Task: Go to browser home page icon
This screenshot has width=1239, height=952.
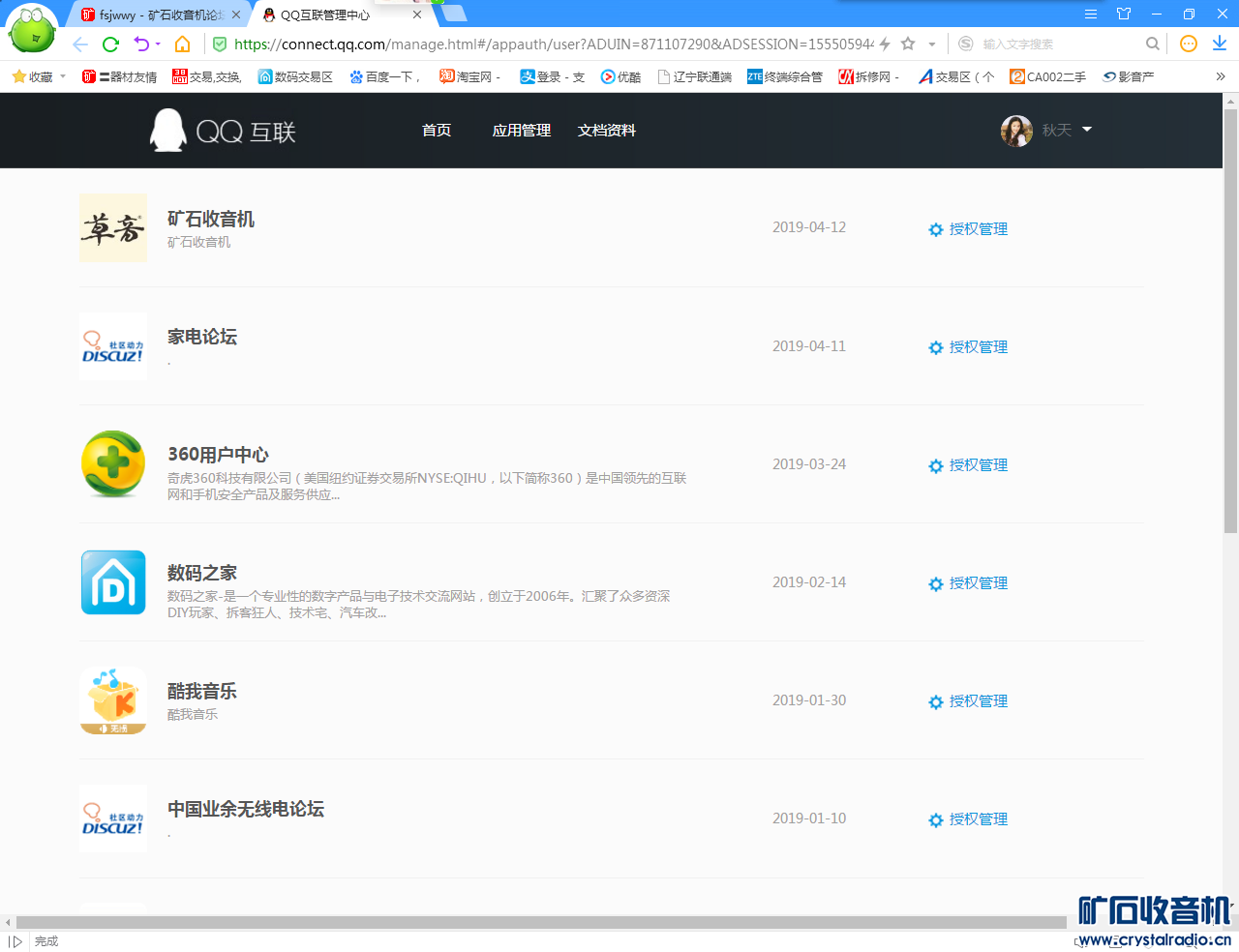Action: [x=182, y=44]
